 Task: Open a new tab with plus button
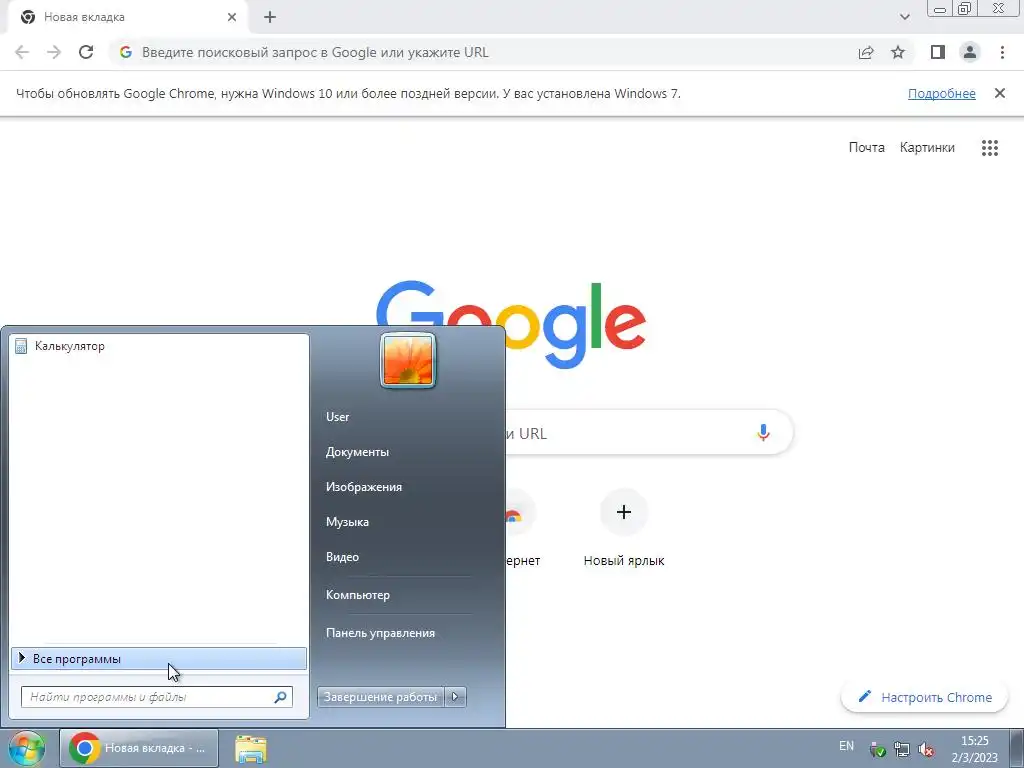click(270, 17)
